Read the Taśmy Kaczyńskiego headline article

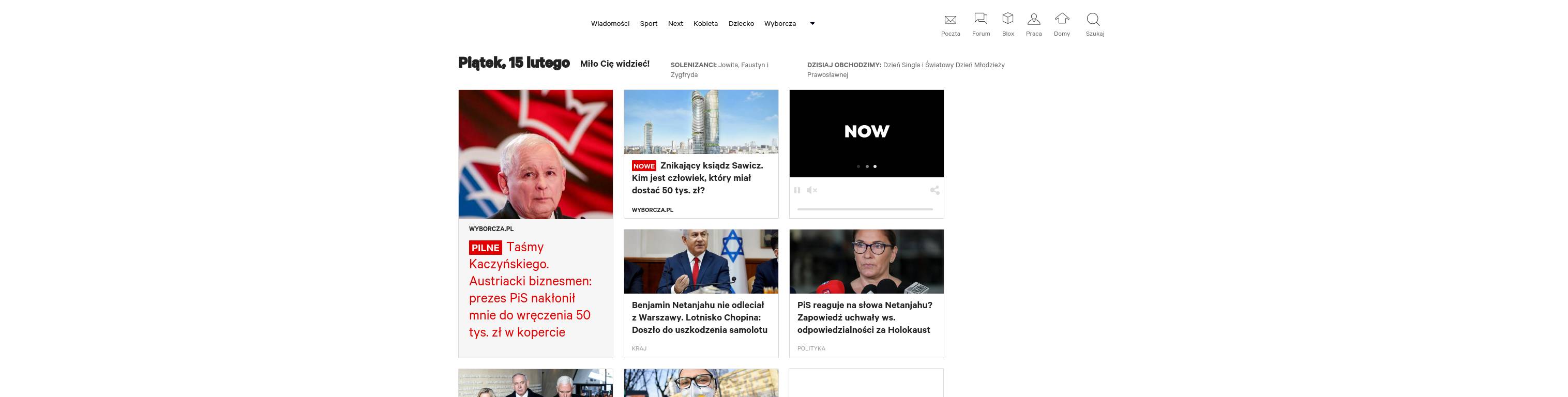pyautogui.click(x=529, y=290)
